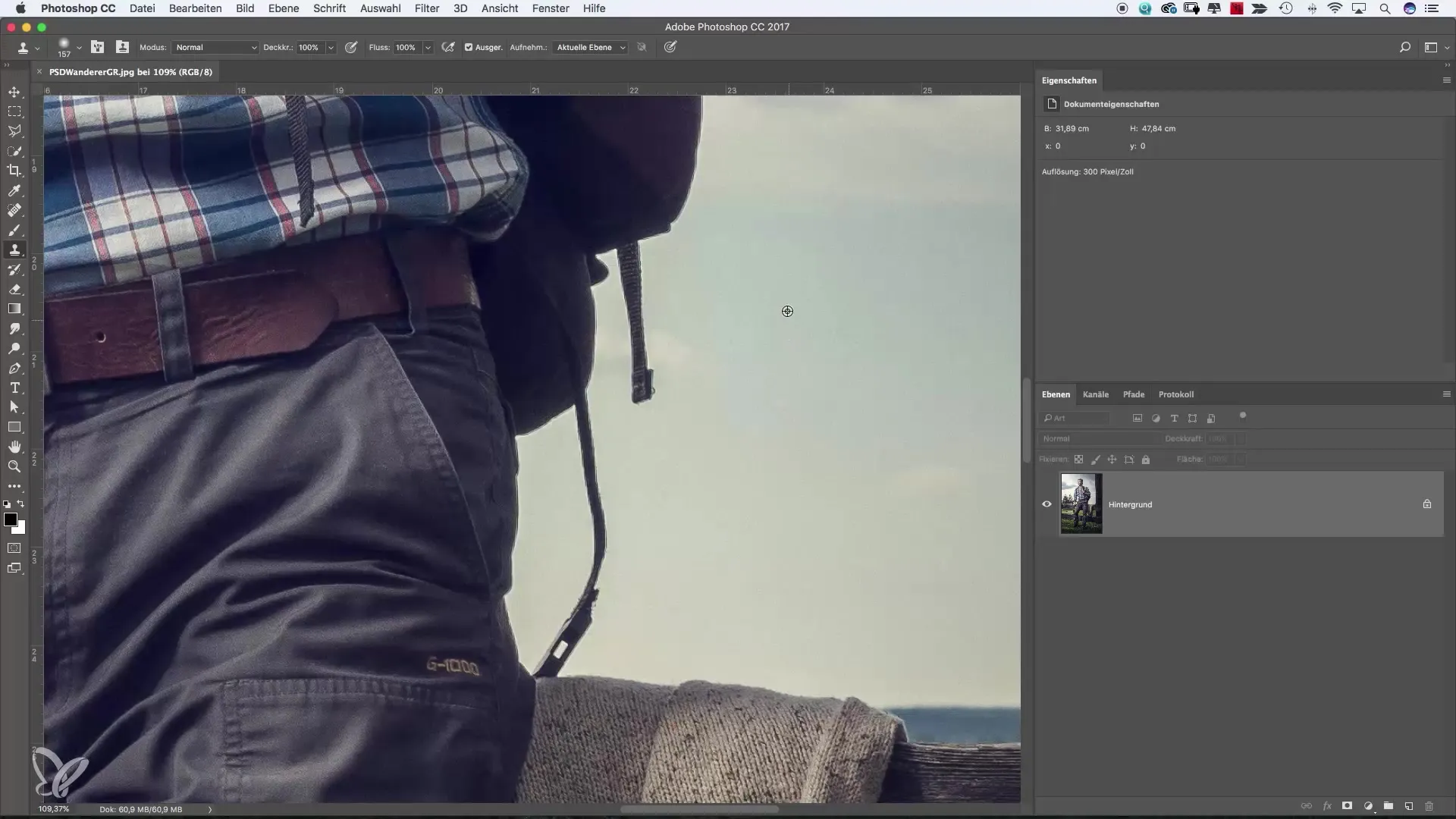Toggle Quick Mask mode icon
This screenshot has width=1456, height=819.
tap(14, 548)
